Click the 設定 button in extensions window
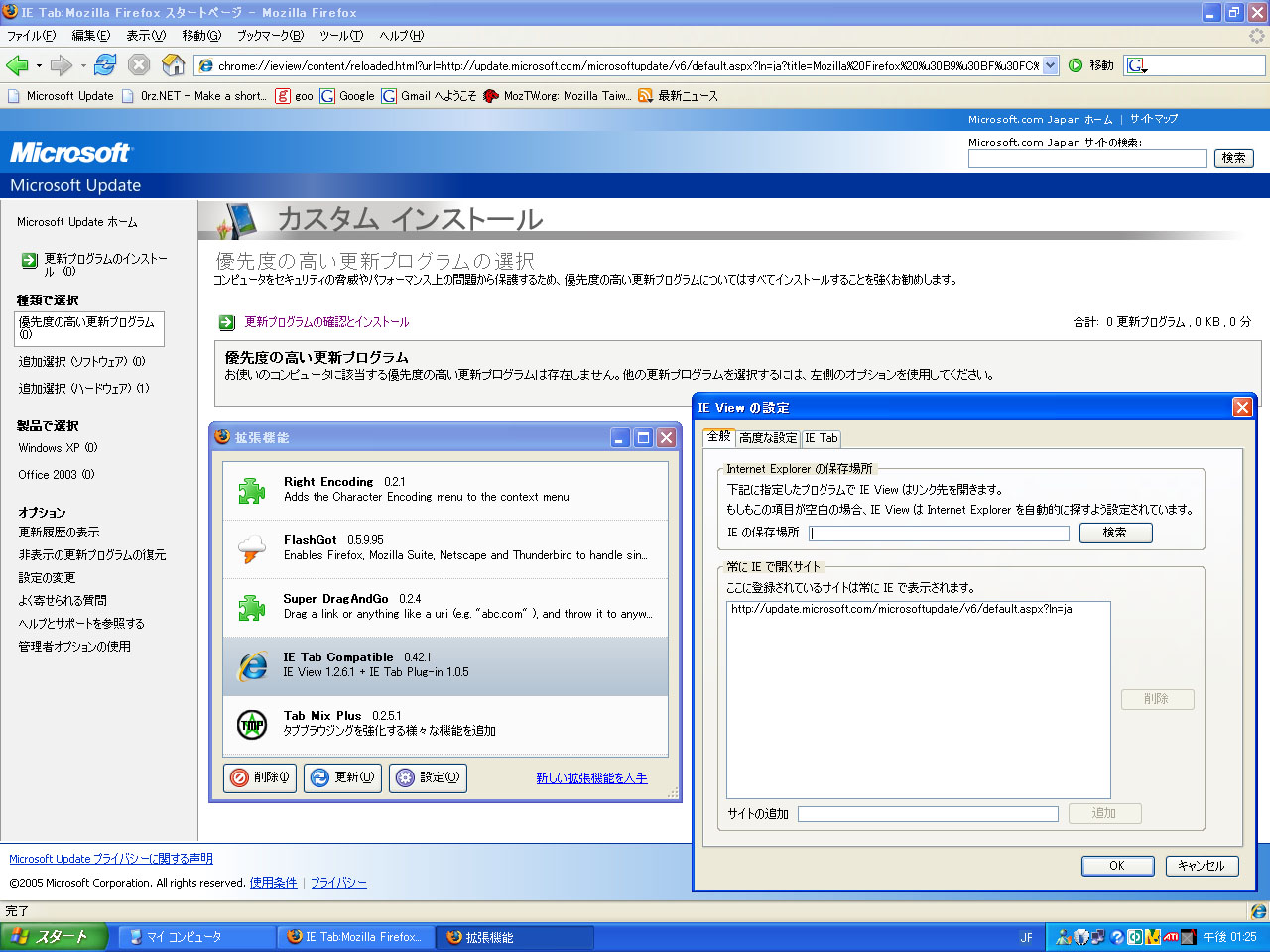The image size is (1270, 952). (x=428, y=777)
